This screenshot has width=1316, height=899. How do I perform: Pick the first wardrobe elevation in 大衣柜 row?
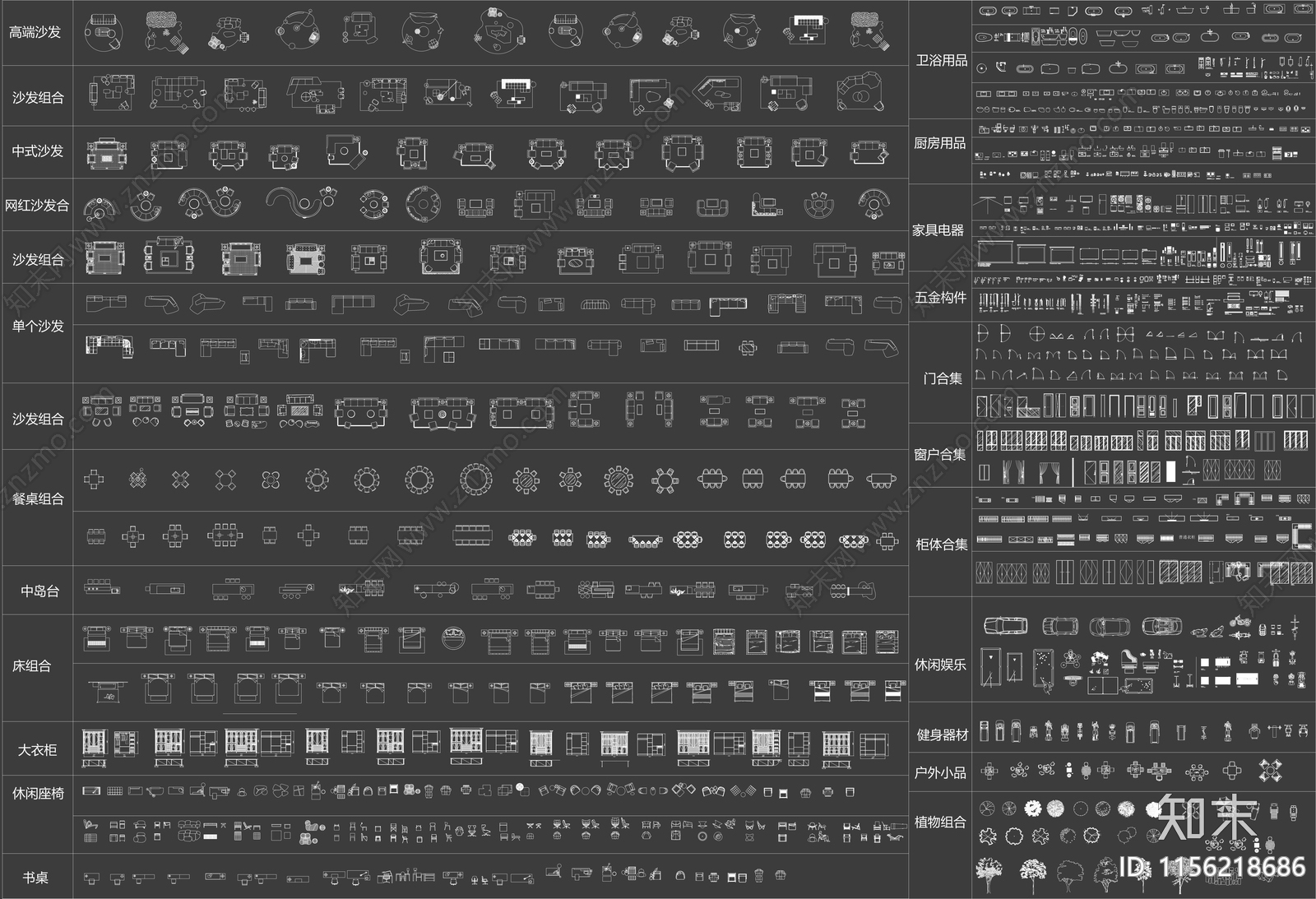(95, 746)
